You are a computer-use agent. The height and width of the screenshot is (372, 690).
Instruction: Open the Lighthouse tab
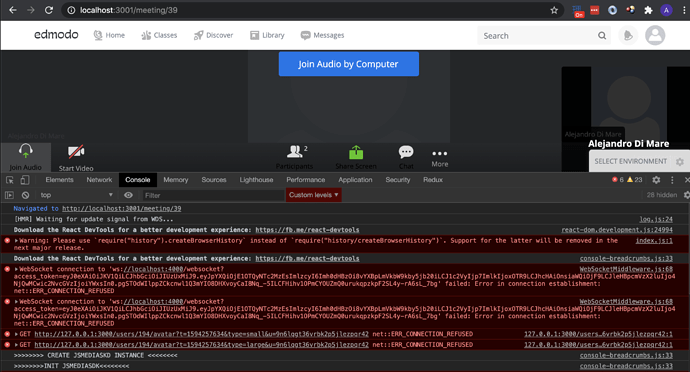(256, 180)
